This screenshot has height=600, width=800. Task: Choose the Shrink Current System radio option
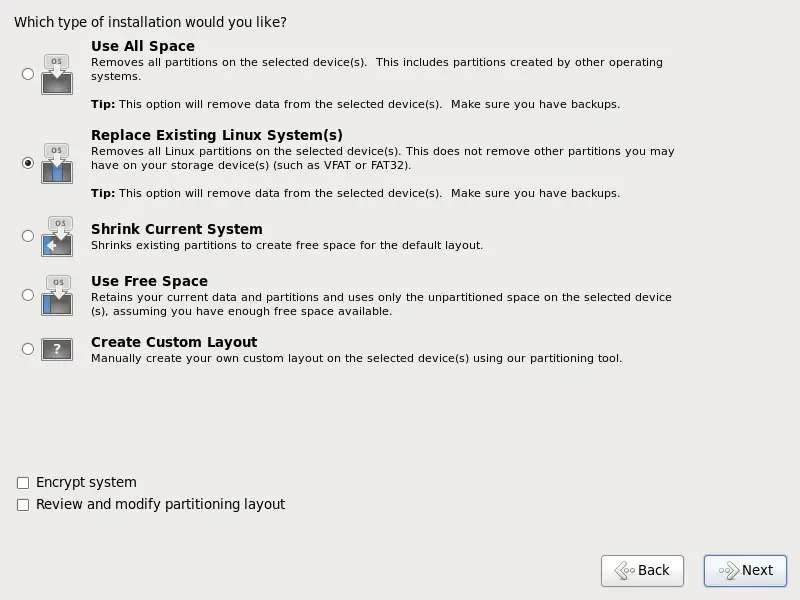pyautogui.click(x=28, y=236)
